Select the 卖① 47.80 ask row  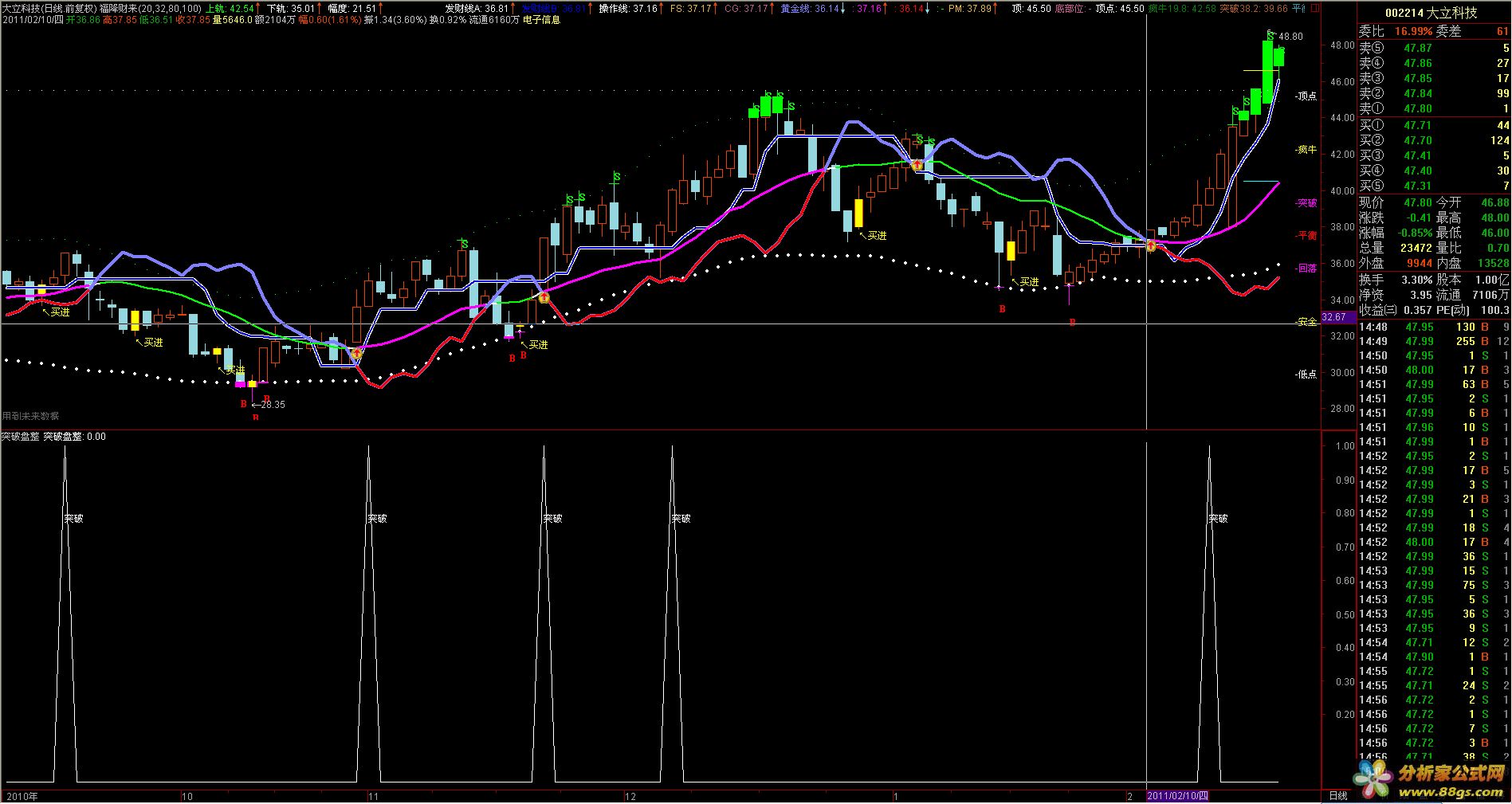(1434, 109)
